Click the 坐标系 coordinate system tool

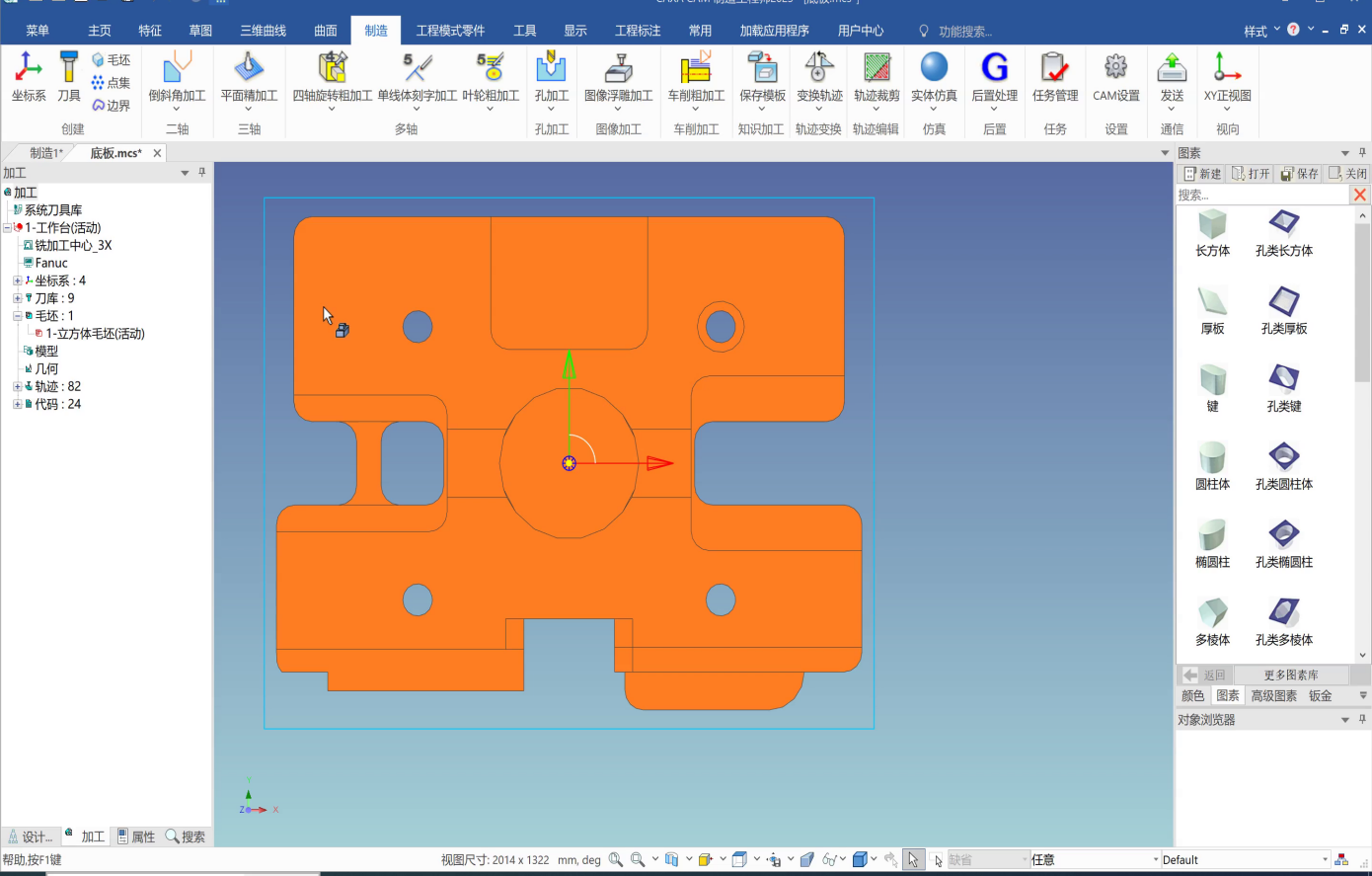point(29,77)
